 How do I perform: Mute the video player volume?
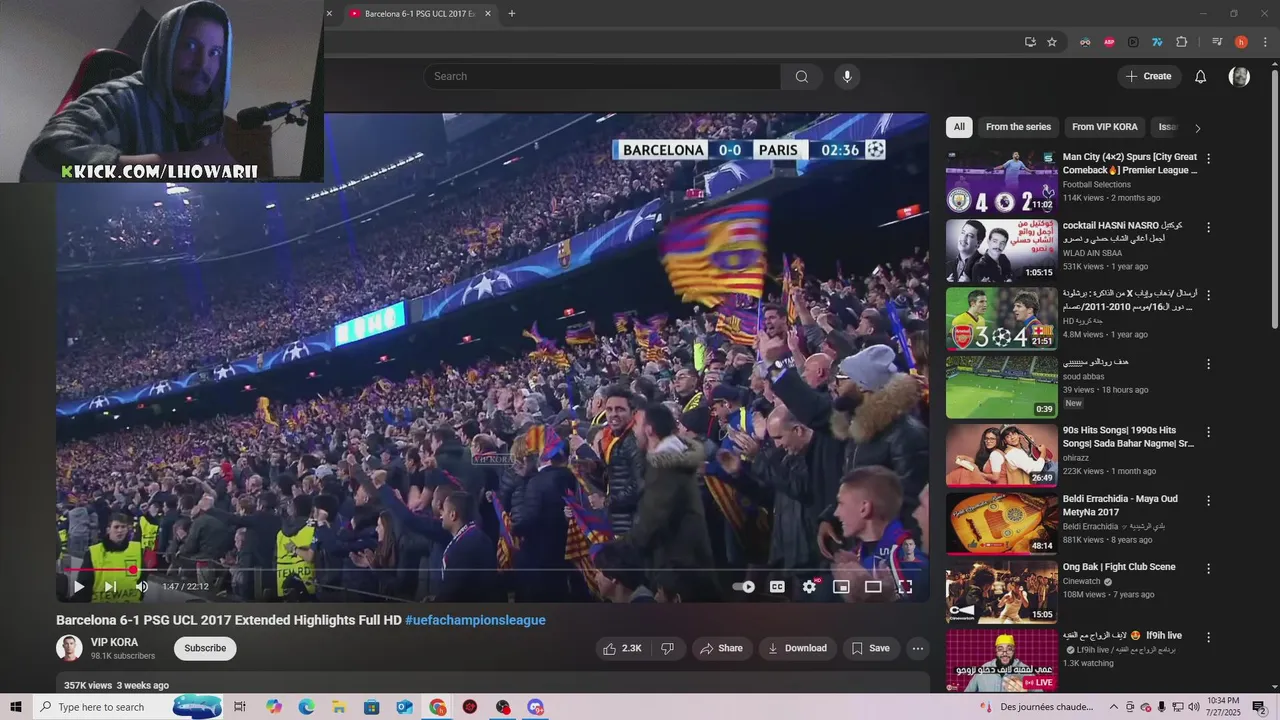tap(142, 587)
